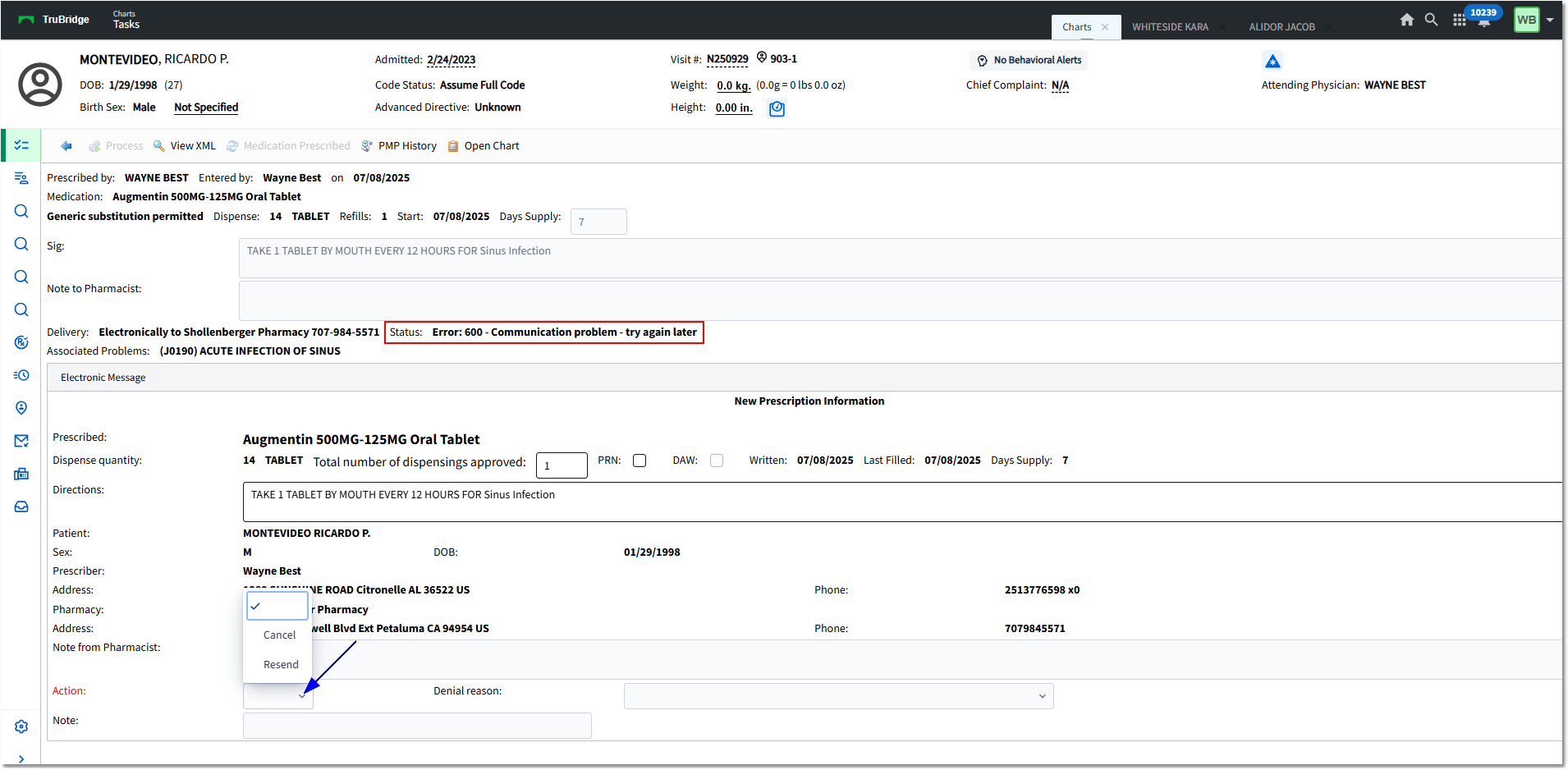
Task: Open PMP History
Action: click(x=399, y=146)
